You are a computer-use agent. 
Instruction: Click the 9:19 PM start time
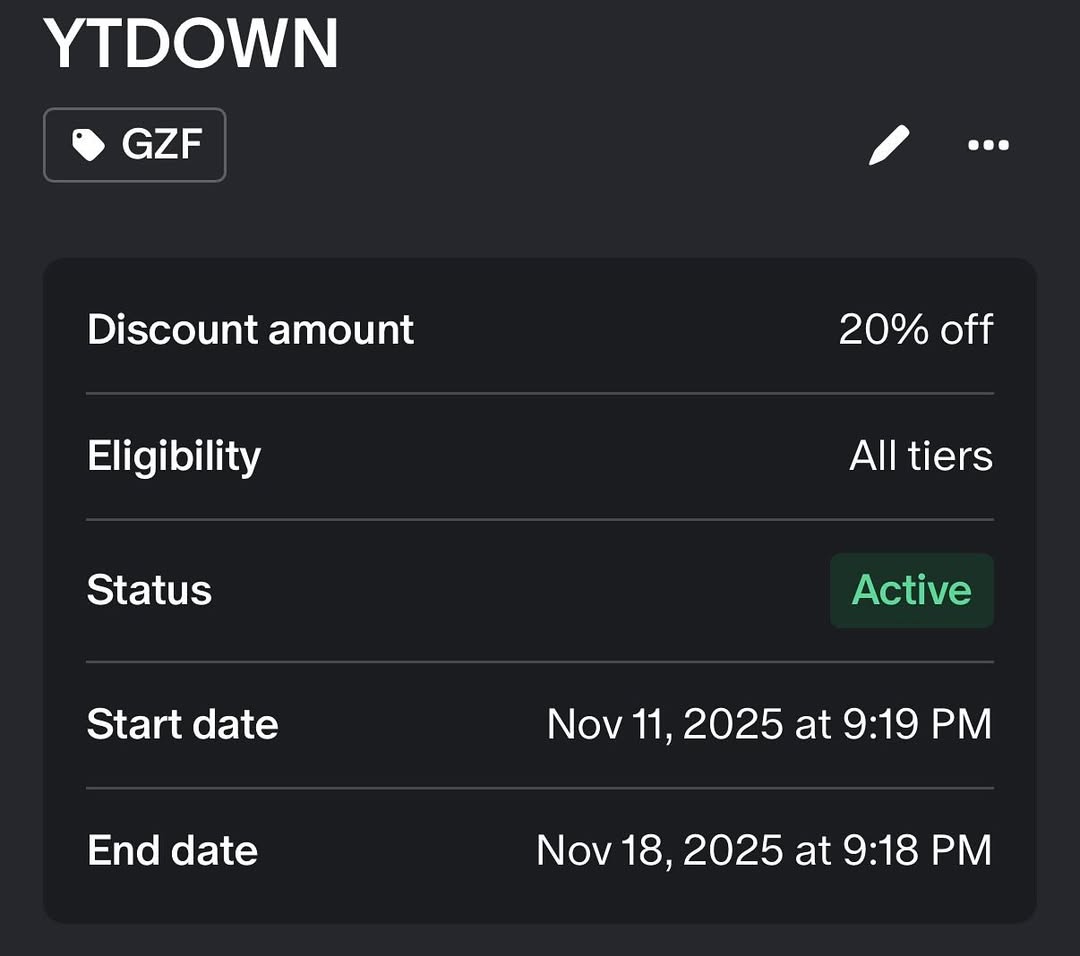918,724
